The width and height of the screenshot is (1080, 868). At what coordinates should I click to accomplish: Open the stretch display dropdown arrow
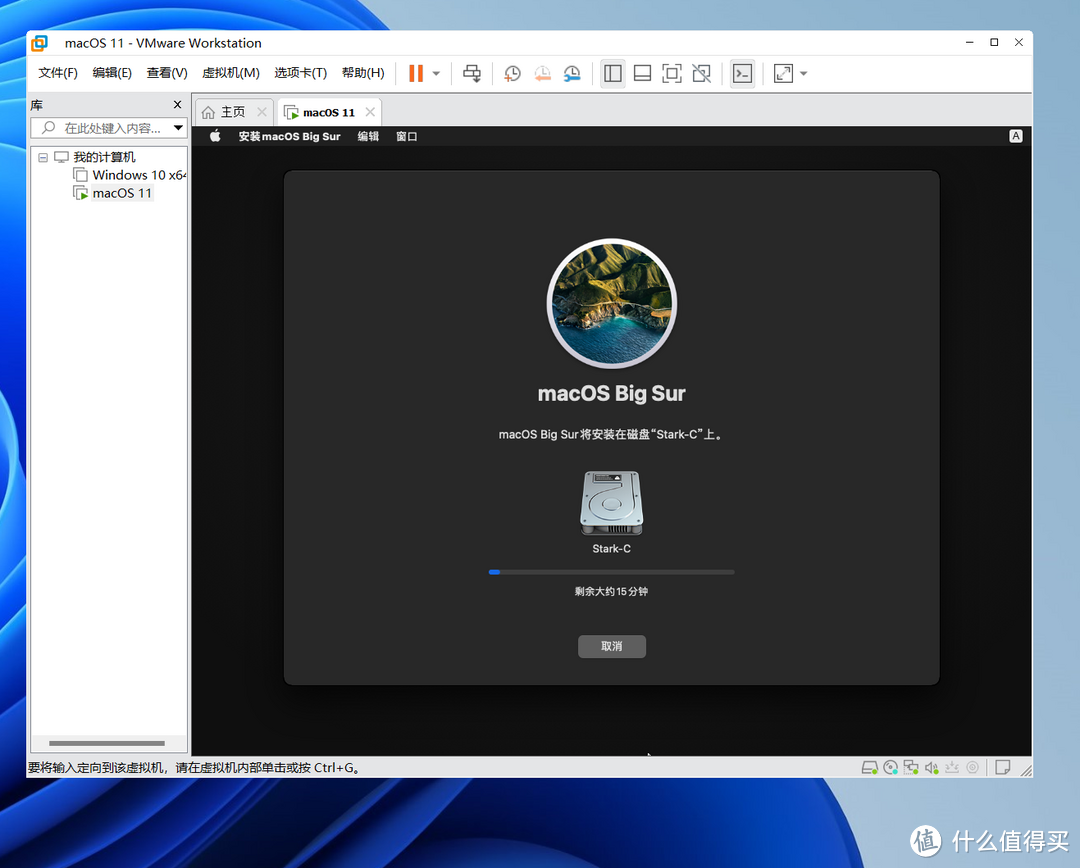(x=803, y=74)
